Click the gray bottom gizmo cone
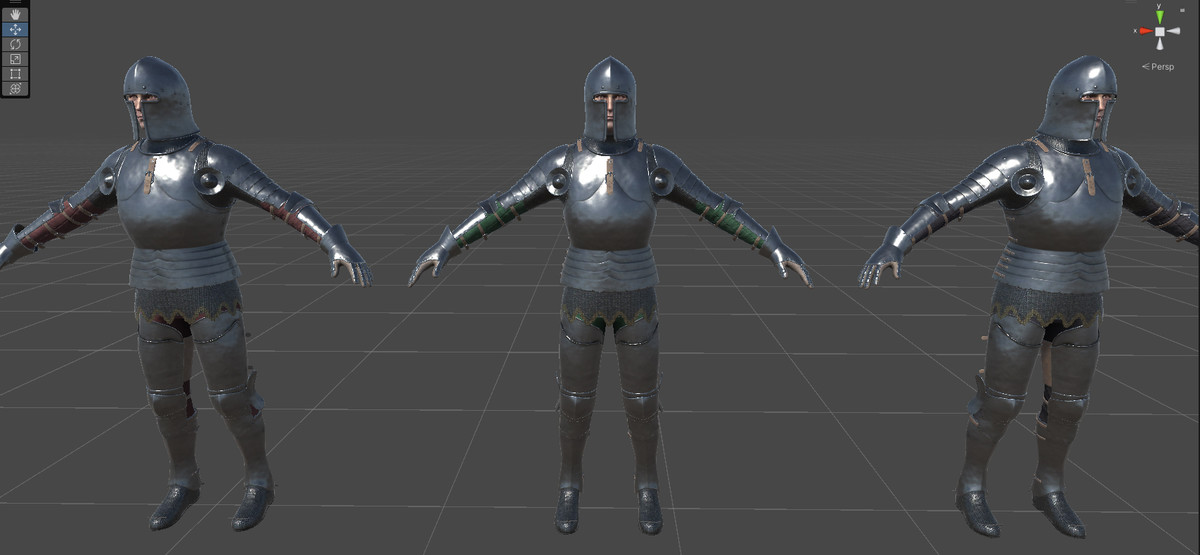The image size is (1200, 555). click(1160, 46)
